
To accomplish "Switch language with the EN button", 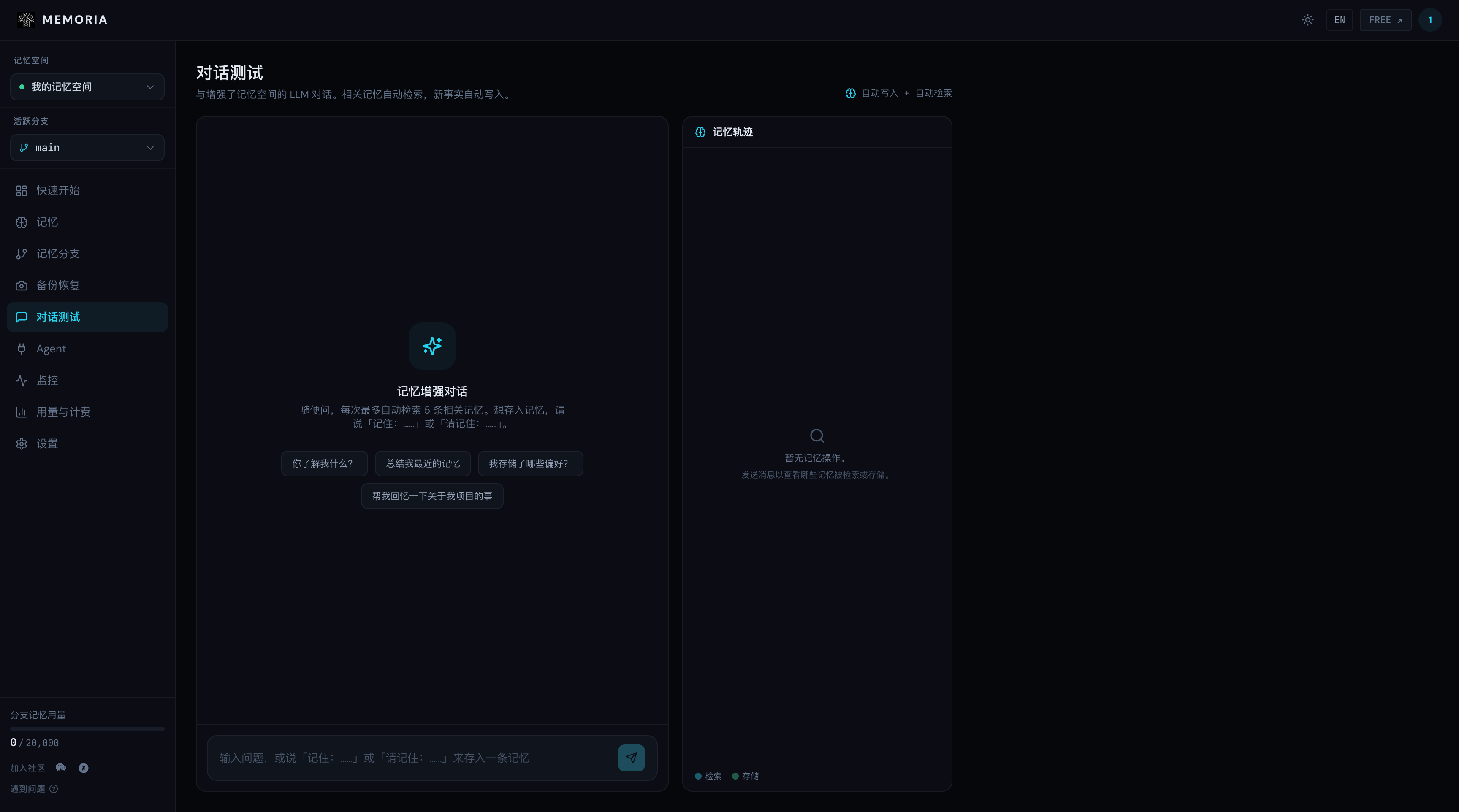I will pos(1339,20).
